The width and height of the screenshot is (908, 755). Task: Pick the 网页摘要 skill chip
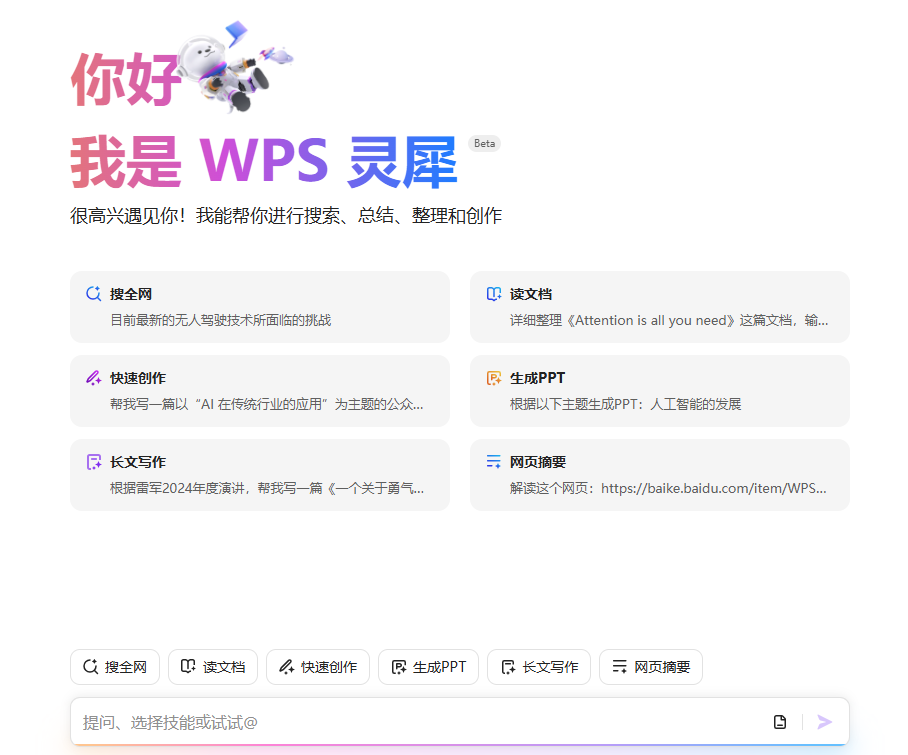click(x=651, y=667)
